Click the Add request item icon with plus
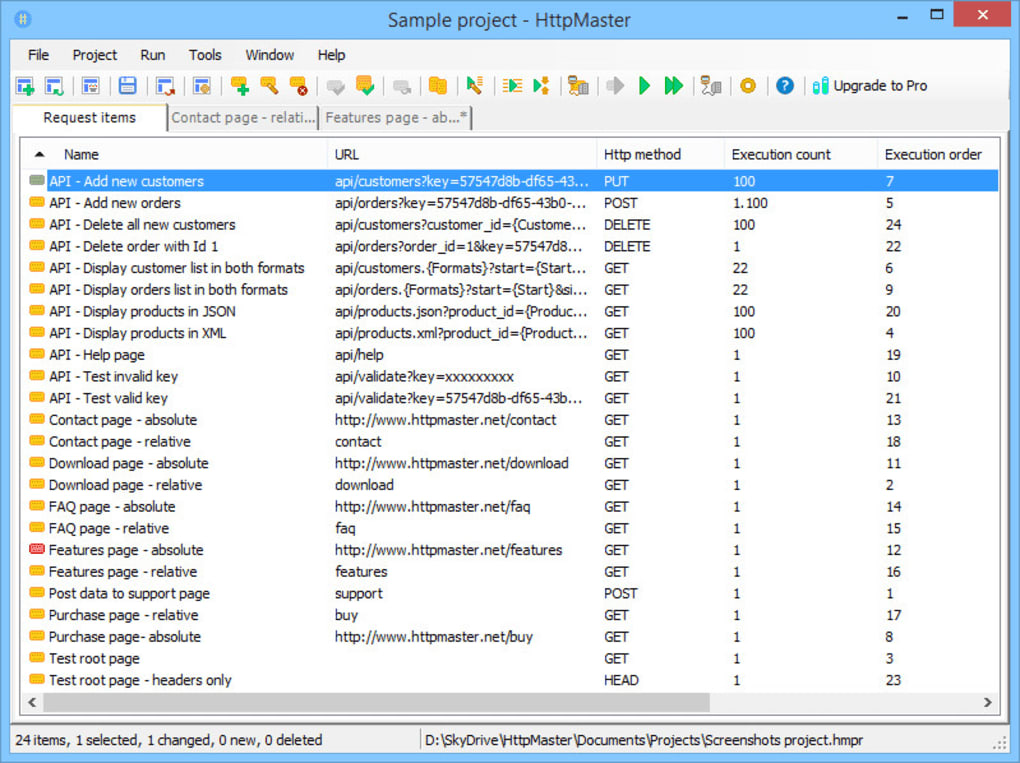Image resolution: width=1020 pixels, height=763 pixels. click(240, 86)
